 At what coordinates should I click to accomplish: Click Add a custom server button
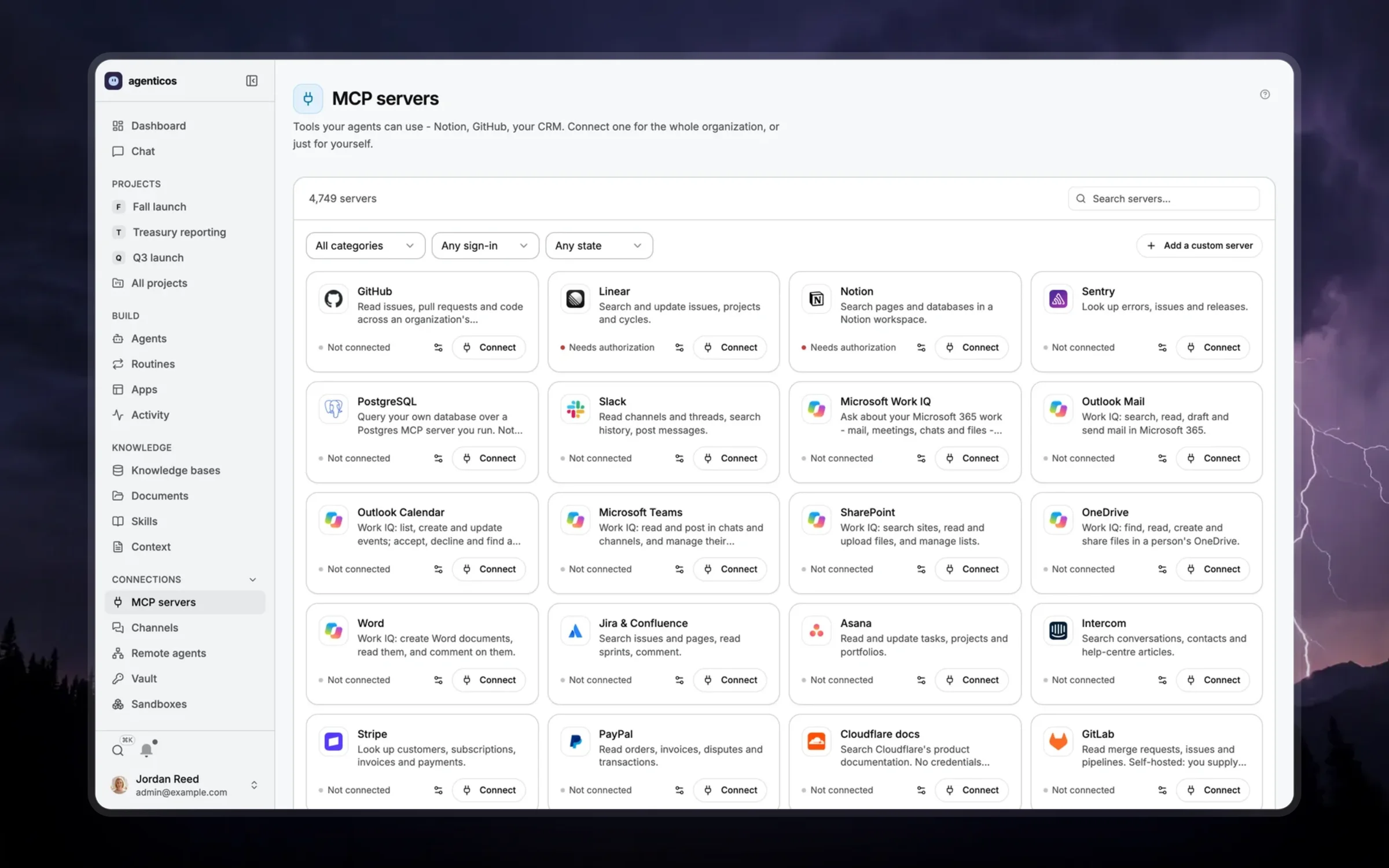pyautogui.click(x=1199, y=245)
